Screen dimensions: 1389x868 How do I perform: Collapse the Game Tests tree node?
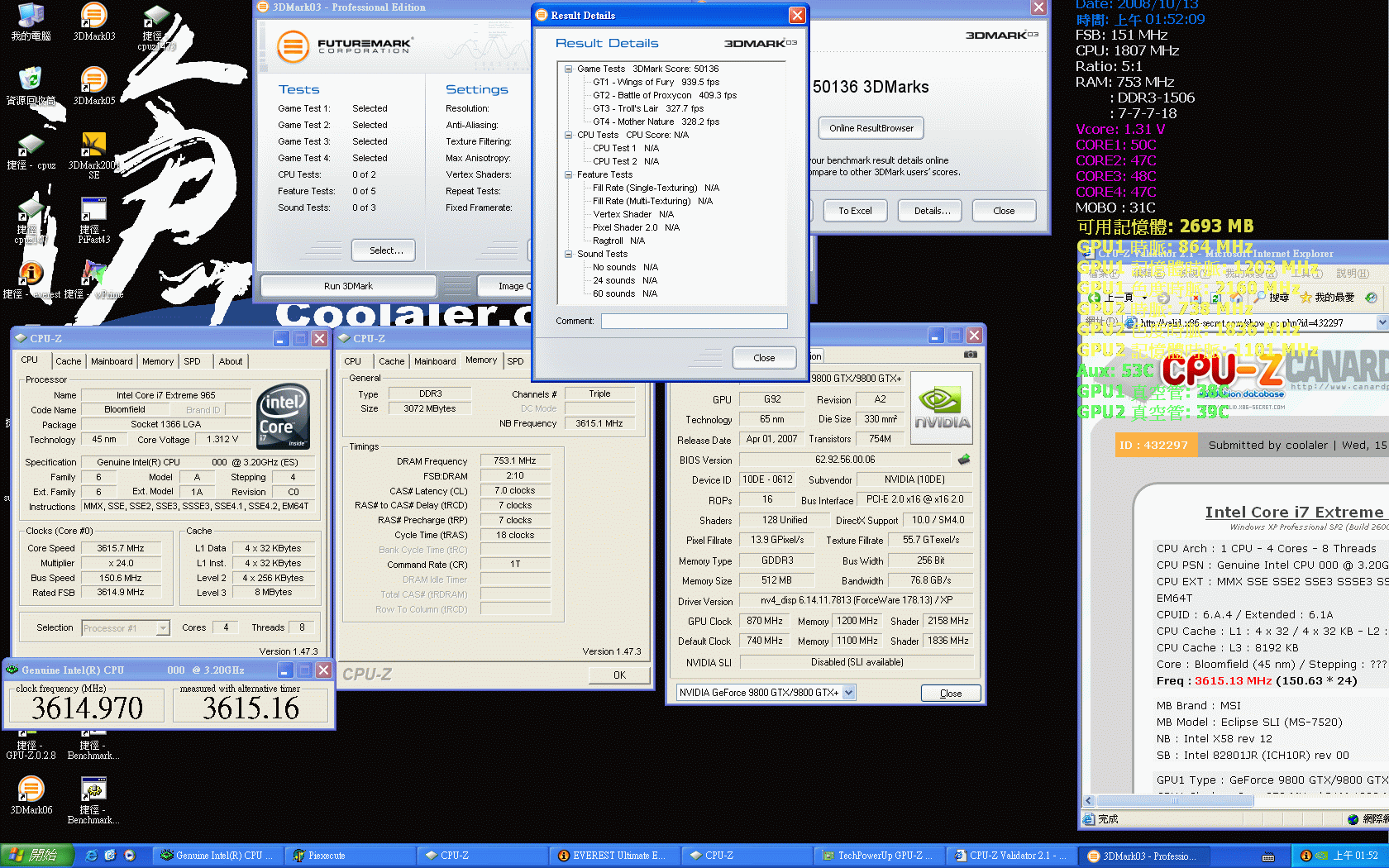tap(569, 69)
